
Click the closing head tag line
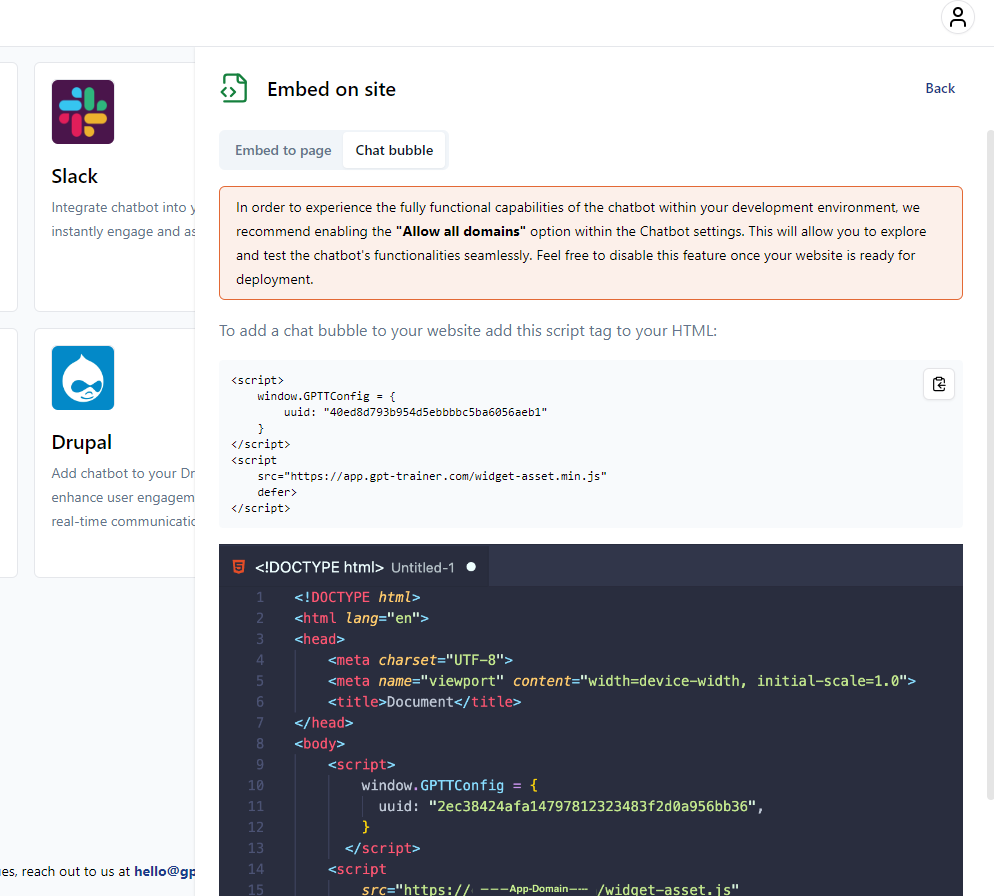pyautogui.click(x=323, y=723)
